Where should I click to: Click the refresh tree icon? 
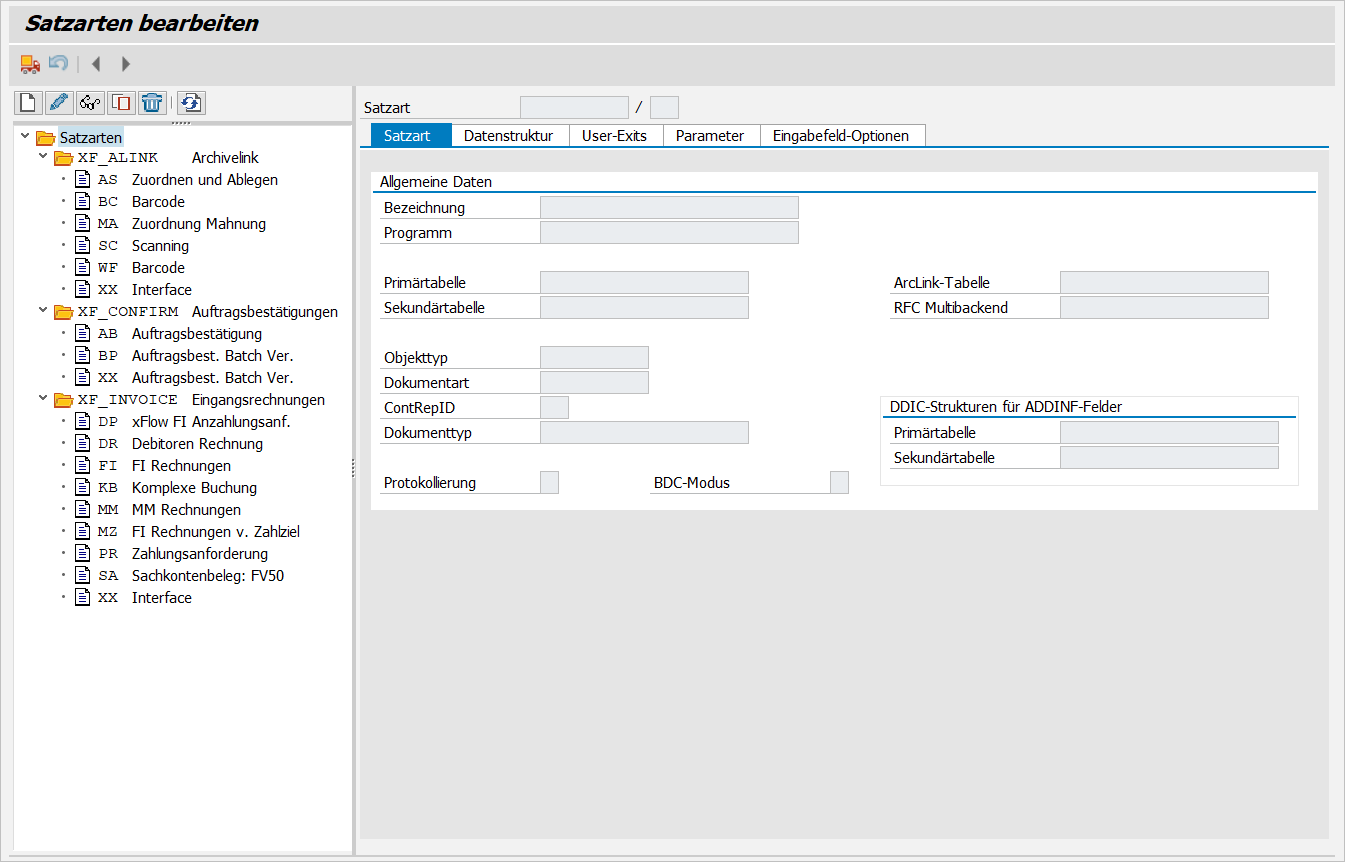(192, 102)
